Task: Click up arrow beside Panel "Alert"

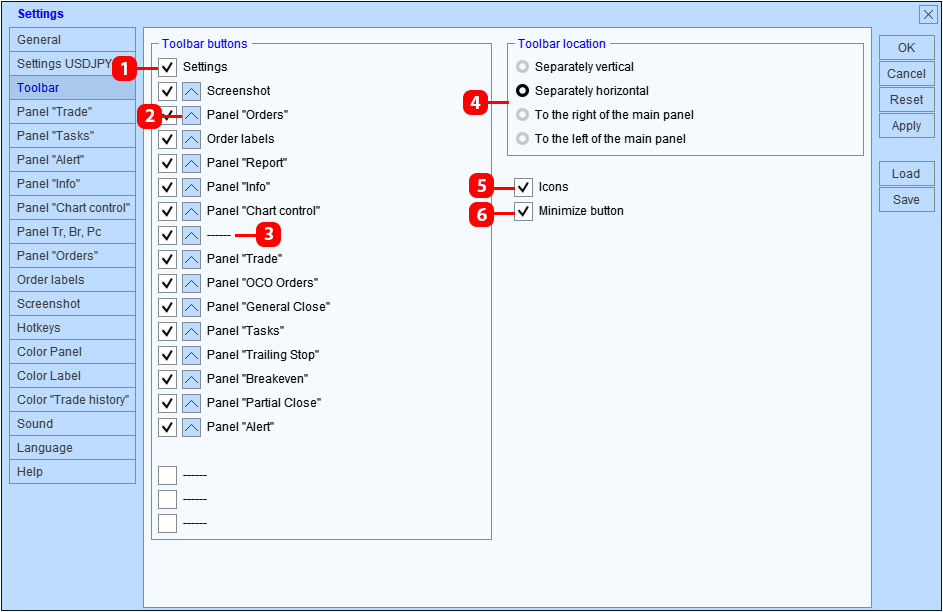Action: tap(191, 427)
